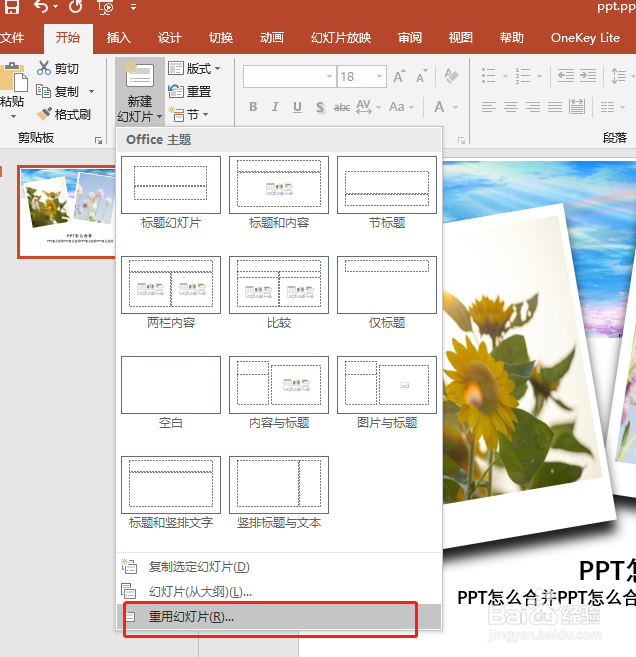Switch to the 设计 tab
Viewport: 636px width, 657px height.
point(169,38)
